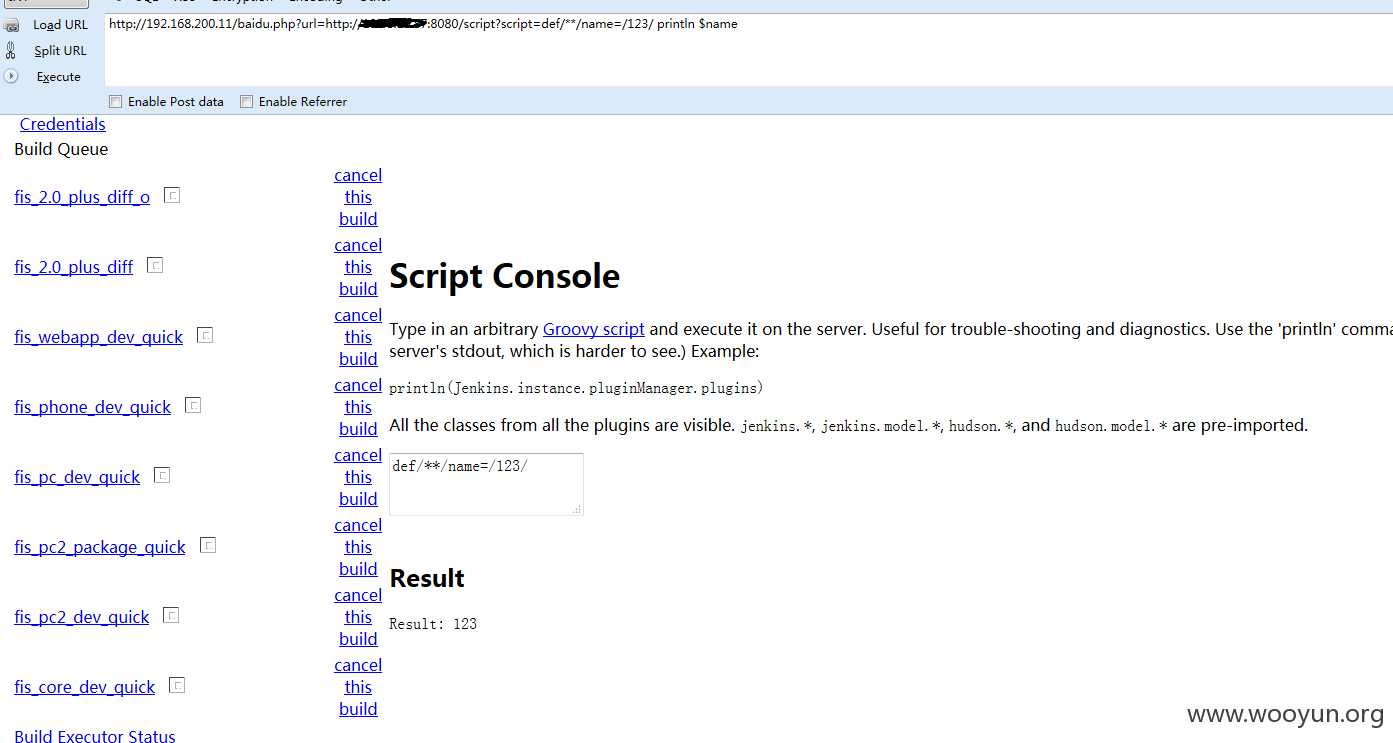Open the fis_2.0_plus_diff build link
This screenshot has height=743, width=1393.
point(74,267)
